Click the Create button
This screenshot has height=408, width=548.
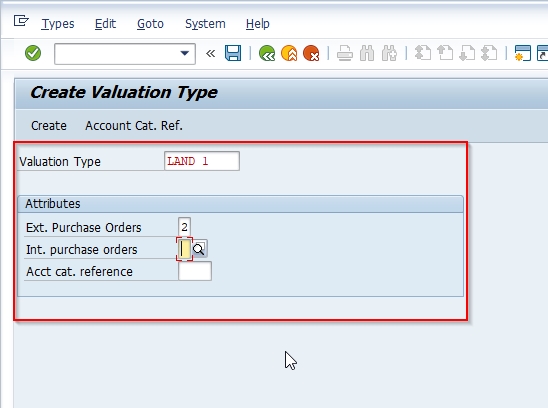pyautogui.click(x=49, y=126)
